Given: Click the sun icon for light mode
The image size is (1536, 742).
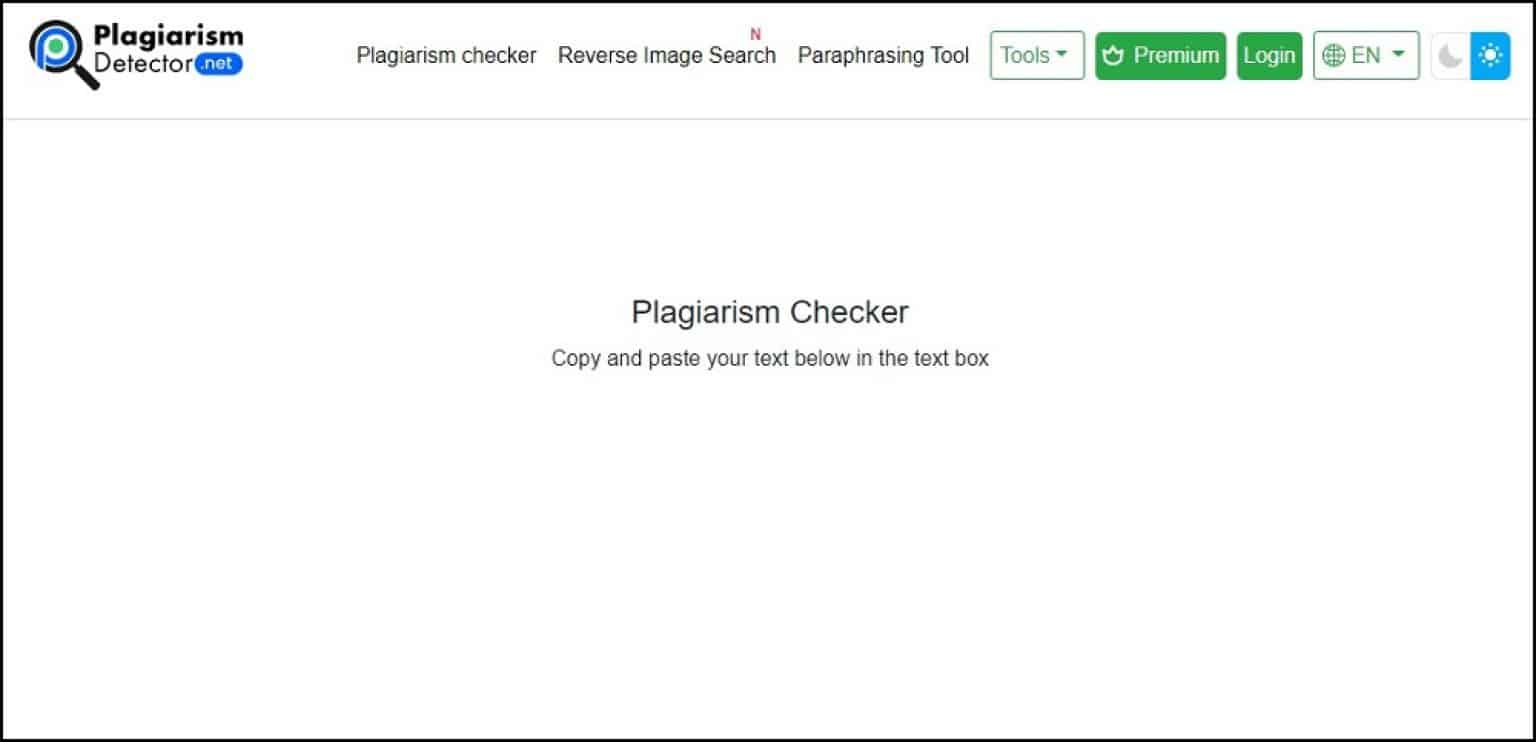Looking at the screenshot, I should point(1490,56).
